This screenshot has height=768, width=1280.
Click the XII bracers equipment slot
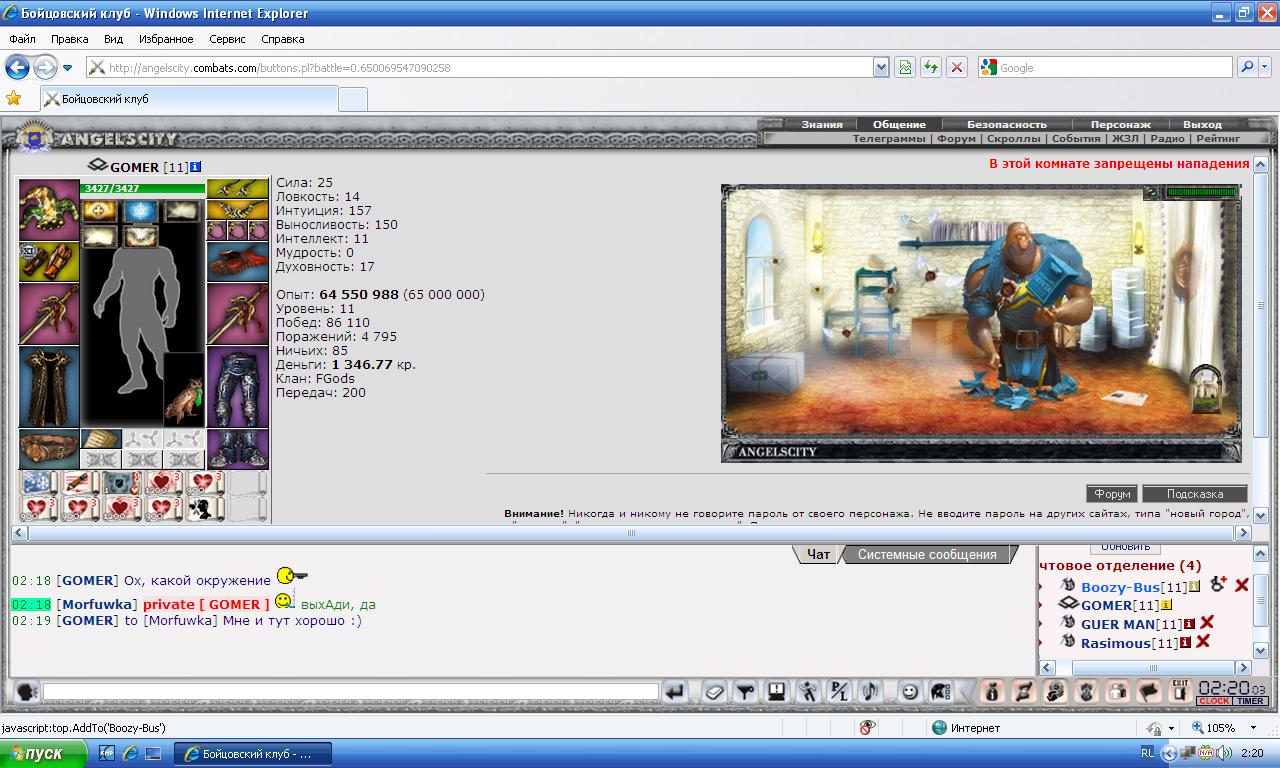(49, 262)
